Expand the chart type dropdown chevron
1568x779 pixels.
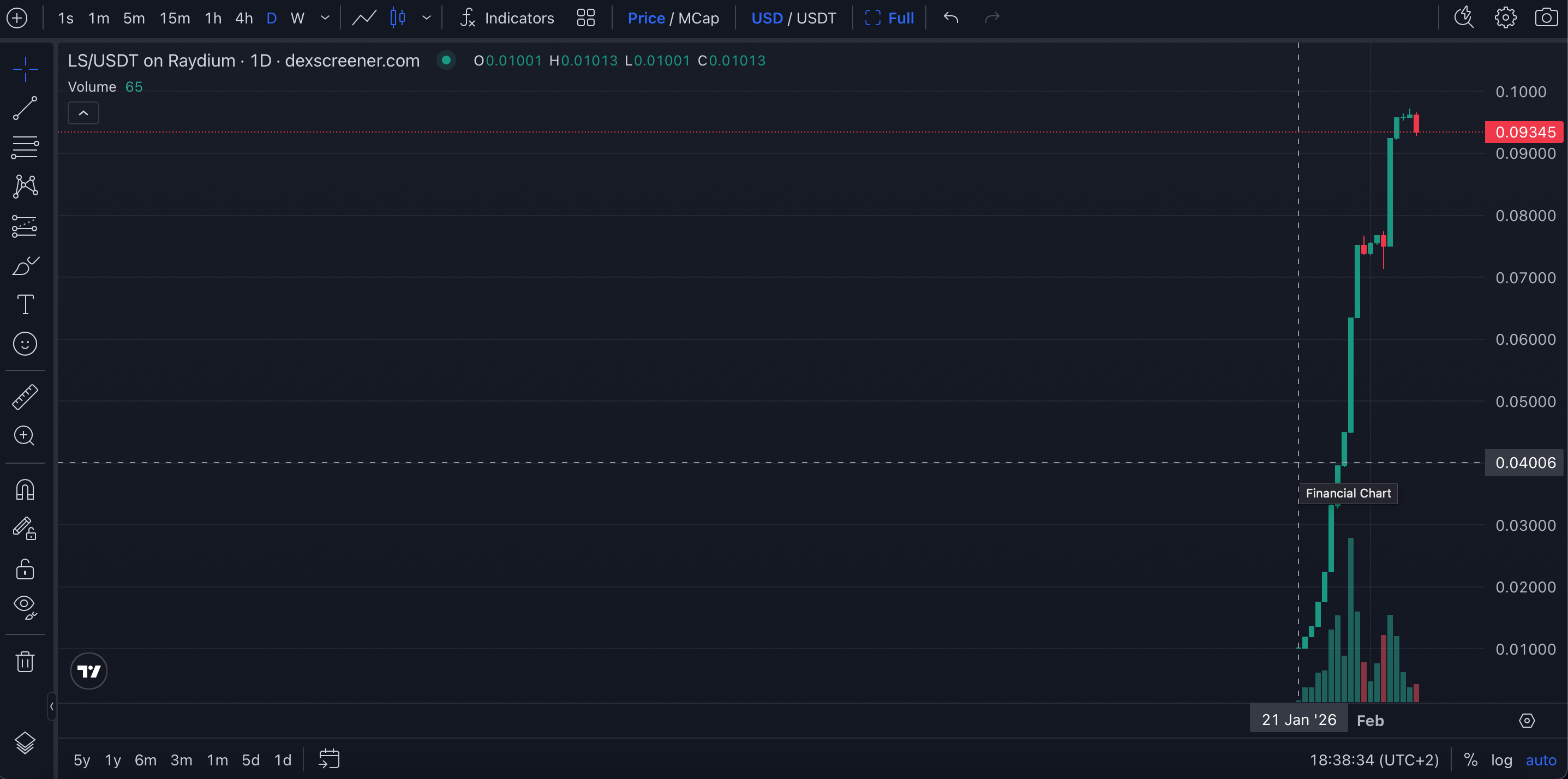pyautogui.click(x=427, y=17)
